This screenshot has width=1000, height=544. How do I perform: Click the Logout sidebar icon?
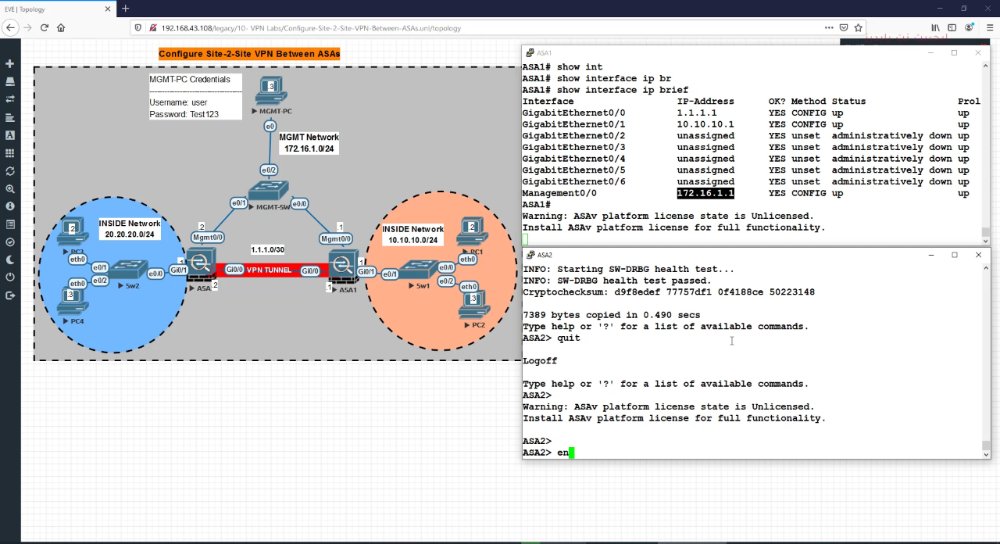10,295
